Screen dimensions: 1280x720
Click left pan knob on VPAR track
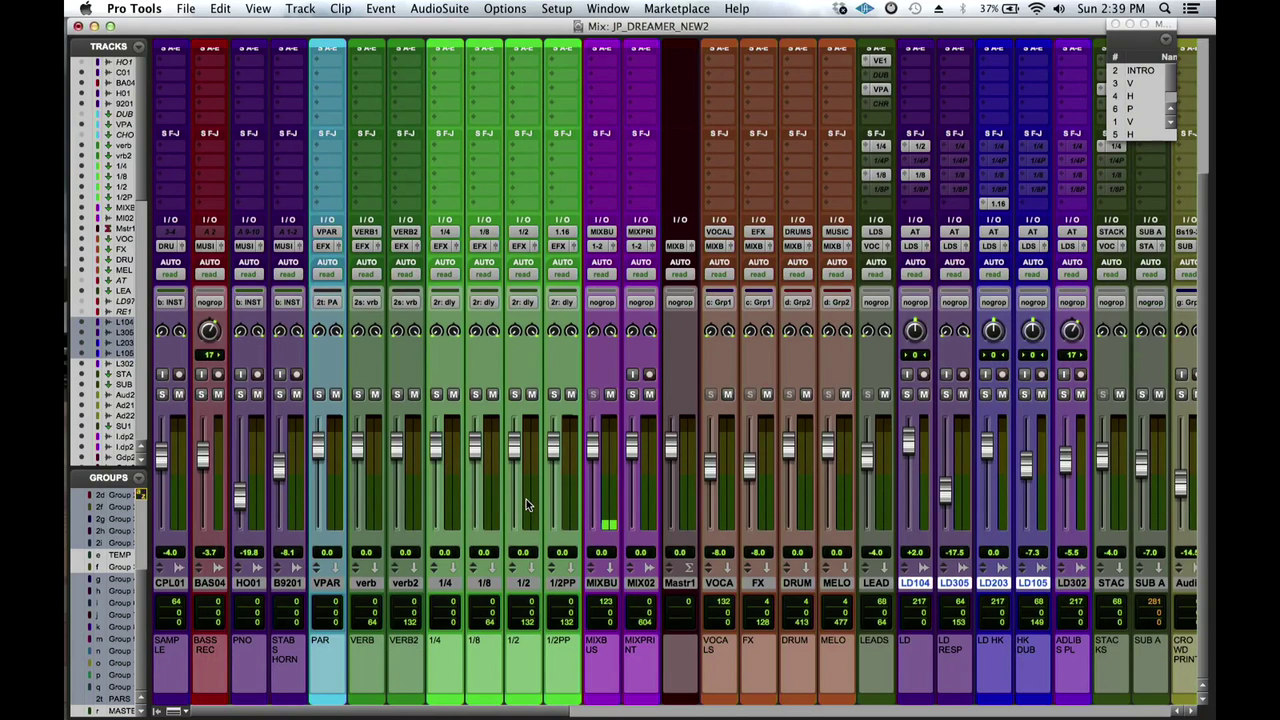[x=319, y=331]
